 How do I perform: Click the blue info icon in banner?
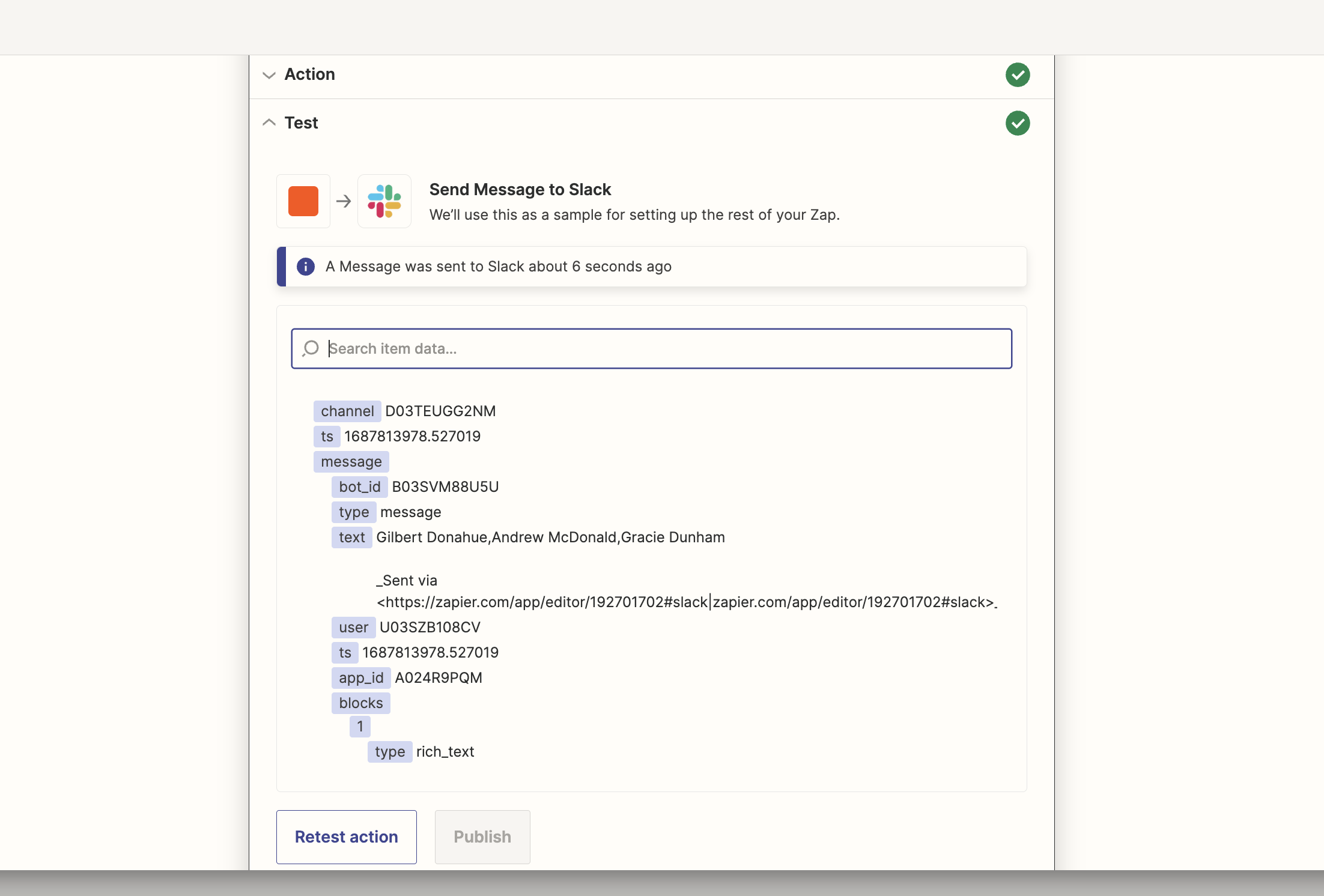pyautogui.click(x=305, y=267)
